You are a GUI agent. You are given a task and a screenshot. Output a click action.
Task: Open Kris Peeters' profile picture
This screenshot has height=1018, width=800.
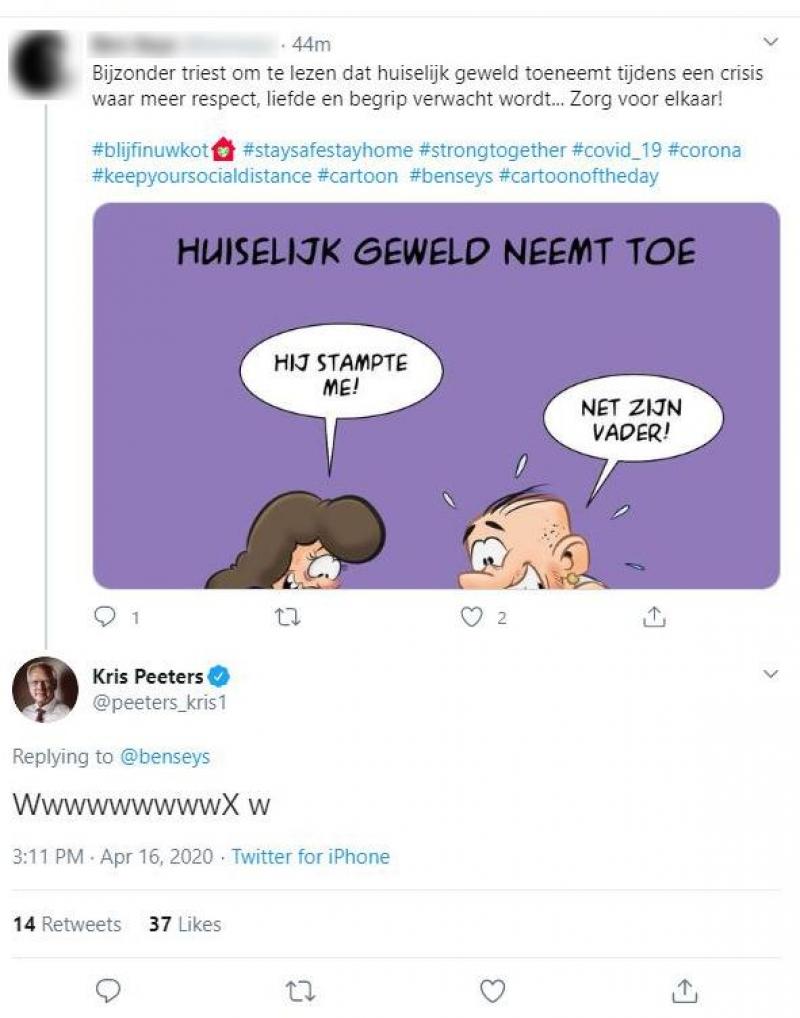click(45, 690)
